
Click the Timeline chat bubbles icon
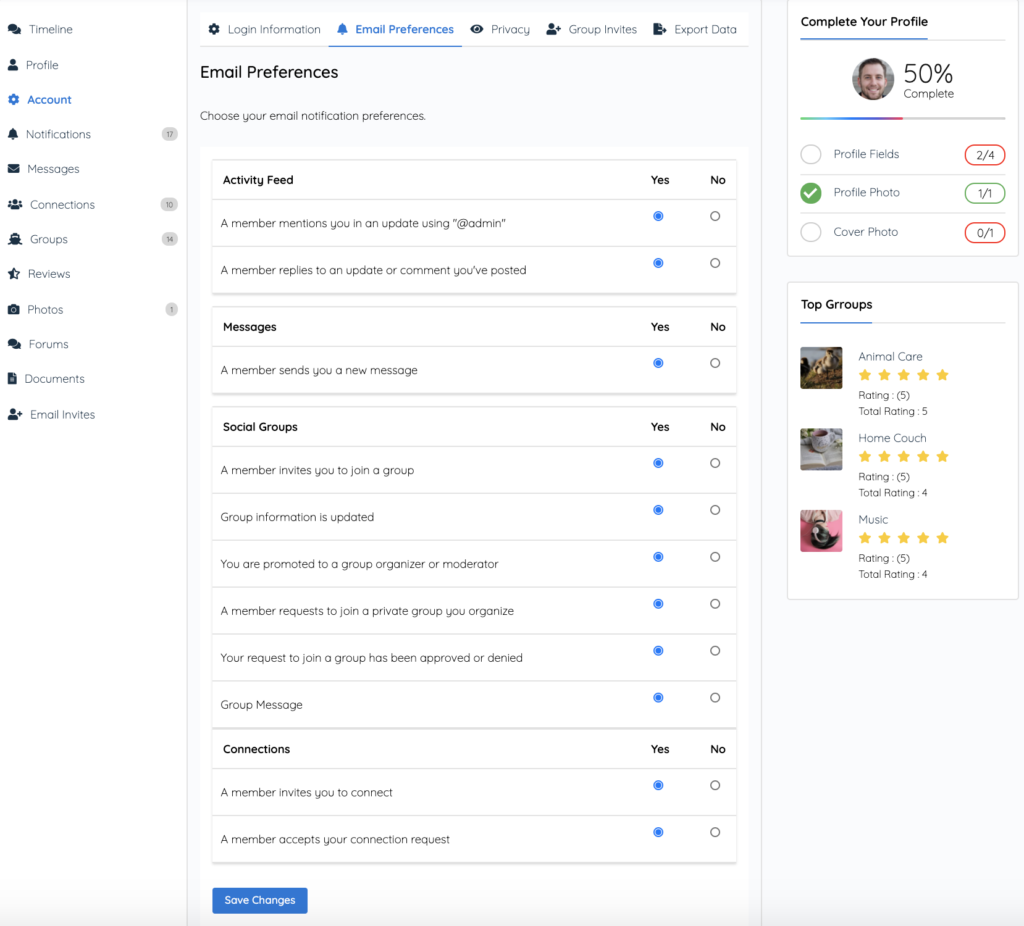pos(14,29)
